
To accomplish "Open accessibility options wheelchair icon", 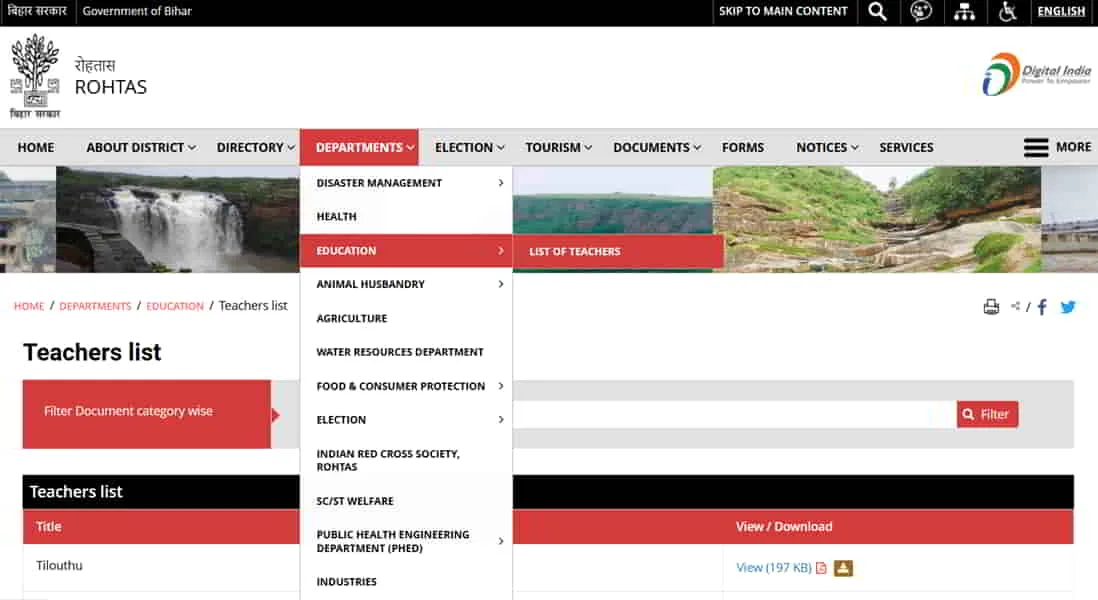I will (x=1007, y=11).
